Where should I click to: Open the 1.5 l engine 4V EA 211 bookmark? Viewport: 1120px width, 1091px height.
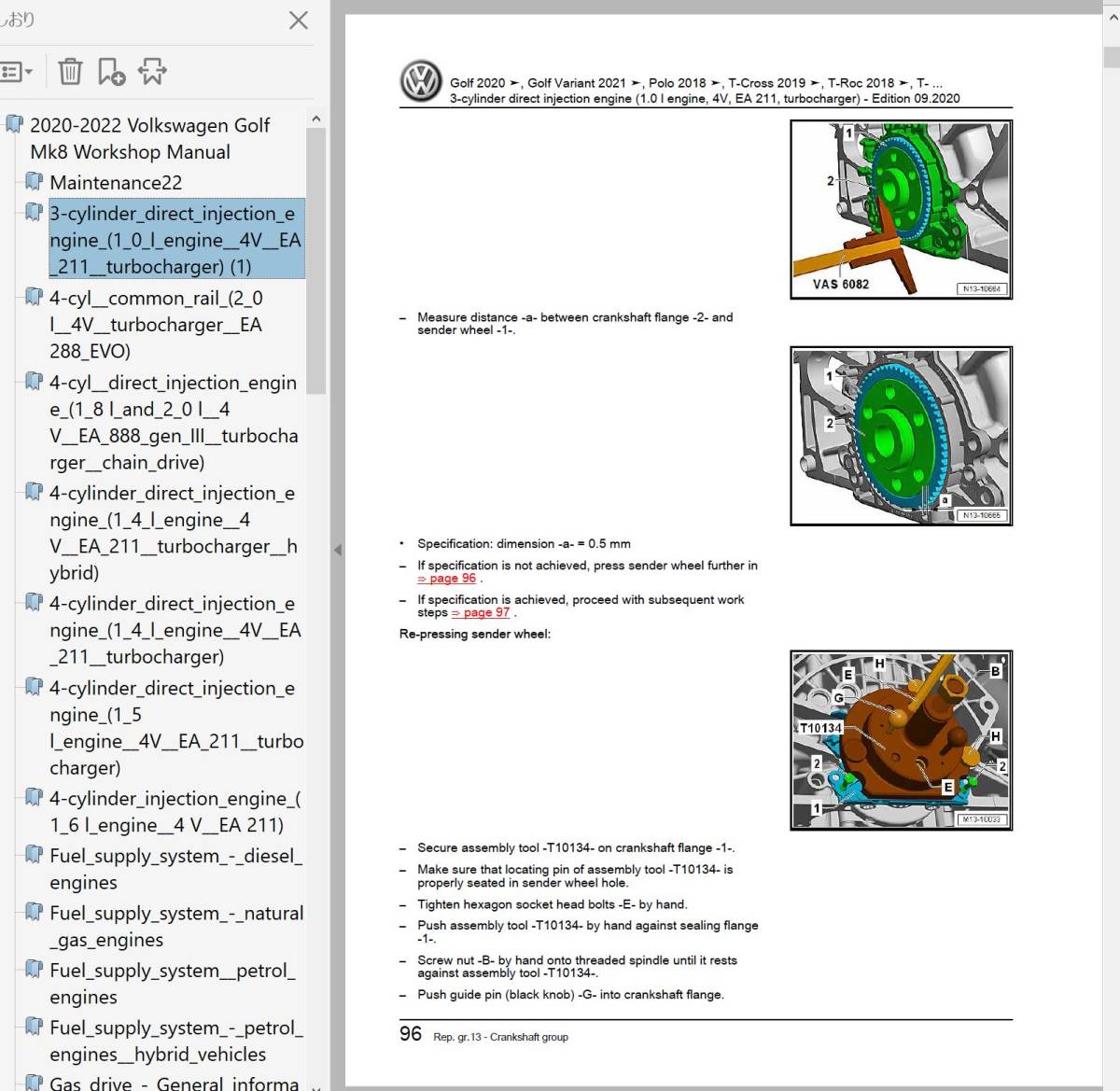pyautogui.click(x=176, y=728)
